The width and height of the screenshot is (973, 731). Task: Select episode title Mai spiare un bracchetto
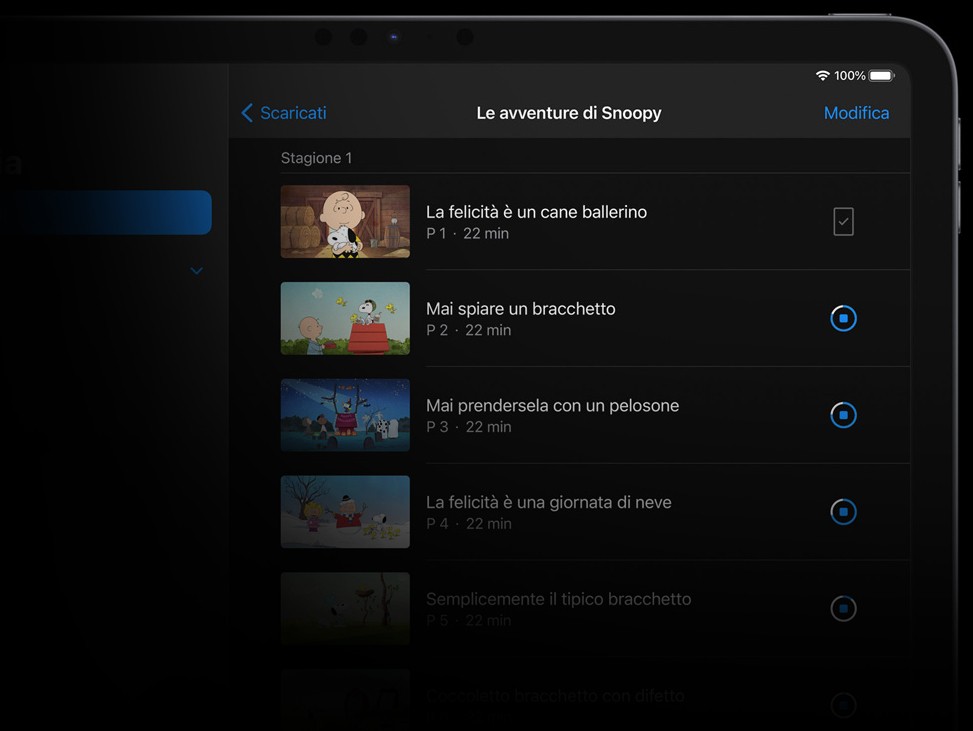click(520, 309)
